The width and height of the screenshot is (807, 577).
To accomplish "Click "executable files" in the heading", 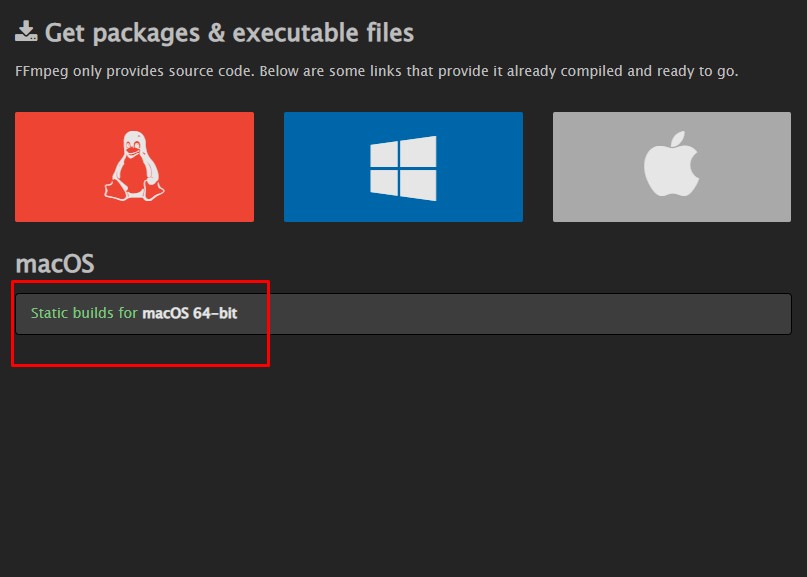I will pyautogui.click(x=322, y=32).
